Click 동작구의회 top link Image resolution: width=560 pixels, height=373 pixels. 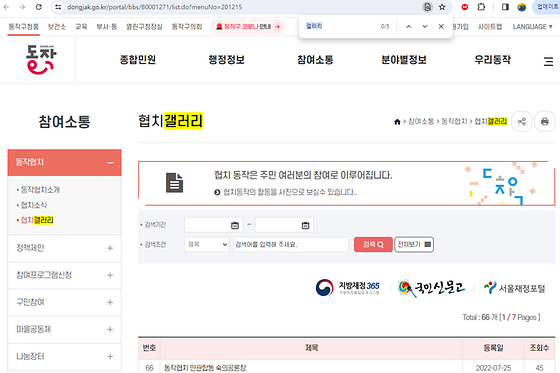pos(187,27)
